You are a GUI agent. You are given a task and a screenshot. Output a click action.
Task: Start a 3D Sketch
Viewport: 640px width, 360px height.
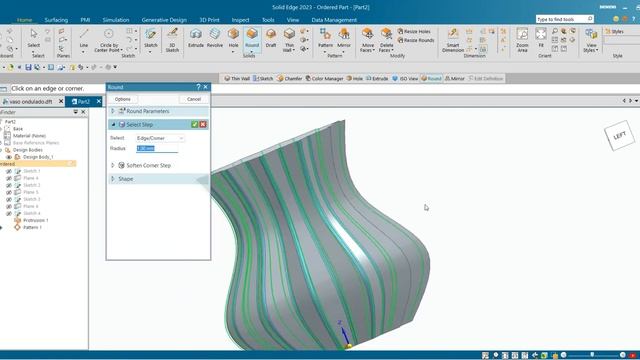172,40
